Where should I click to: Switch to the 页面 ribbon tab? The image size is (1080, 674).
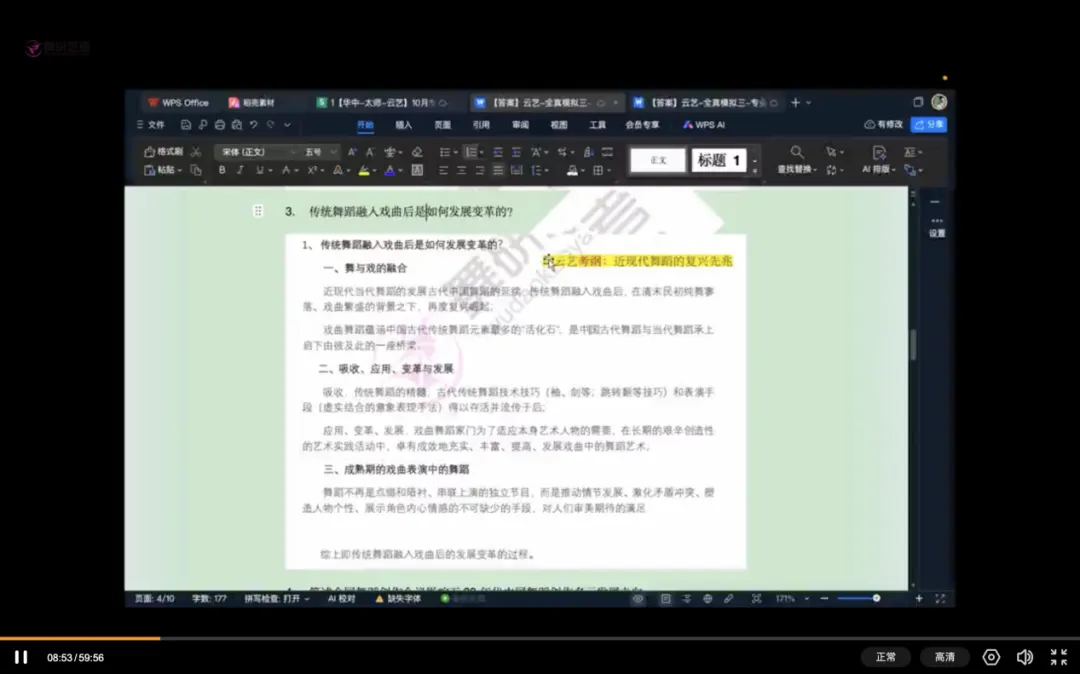(442, 125)
